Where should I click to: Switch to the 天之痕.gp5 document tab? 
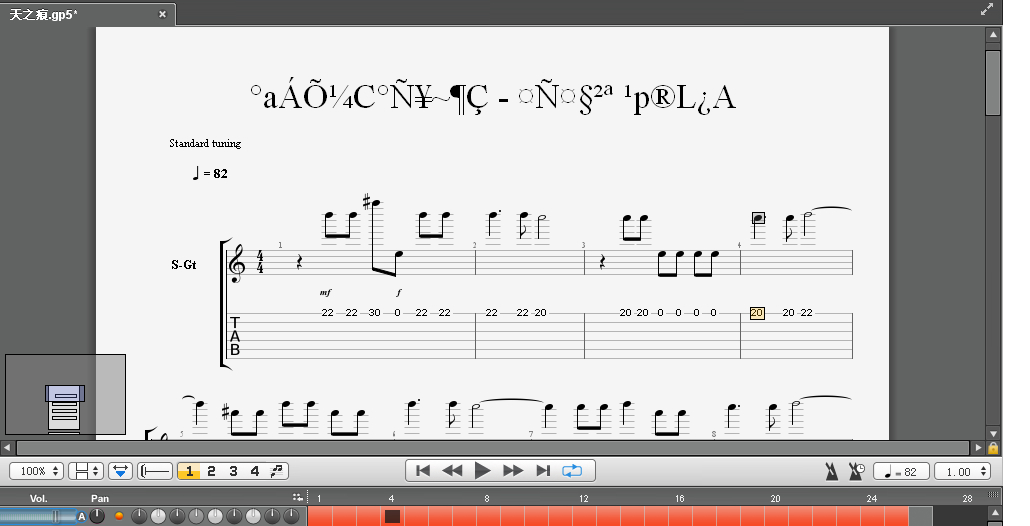tap(44, 14)
